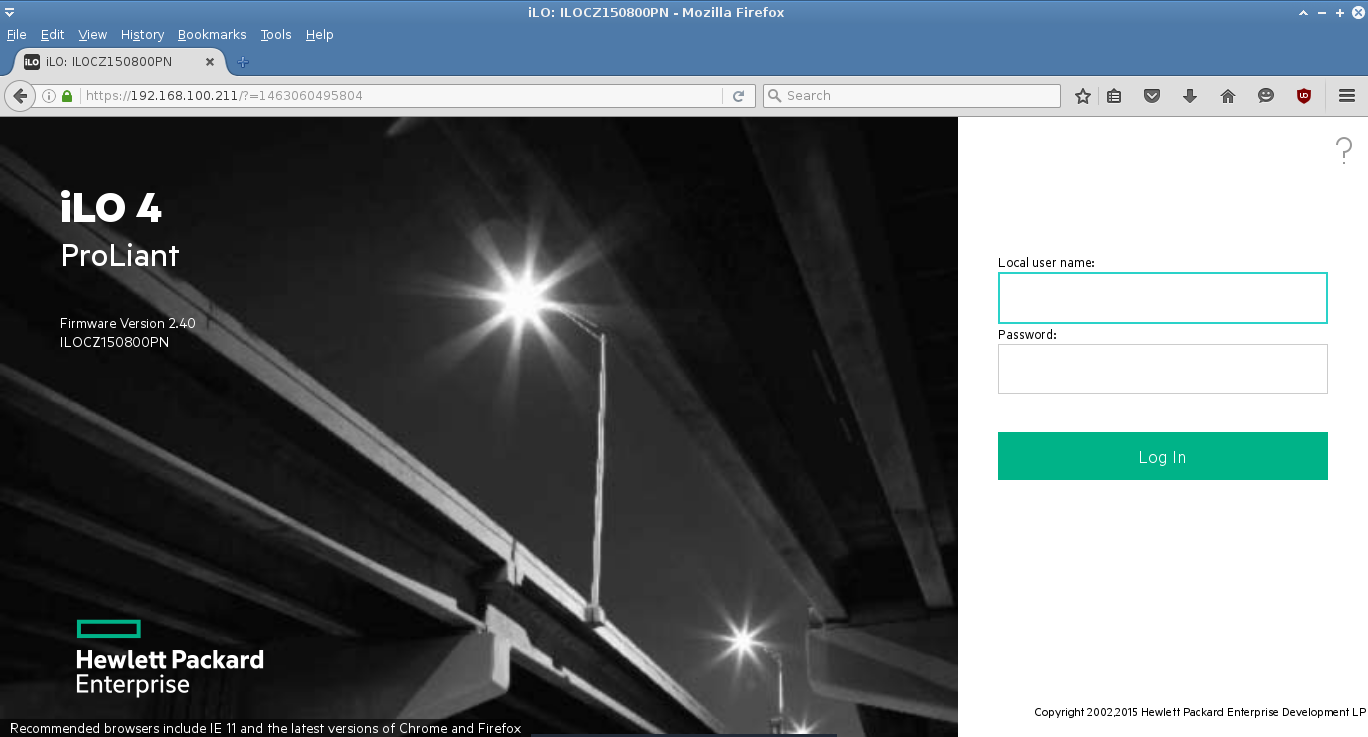This screenshot has height=737, width=1368.
Task: Go to the home page icon
Action: pyautogui.click(x=1228, y=96)
